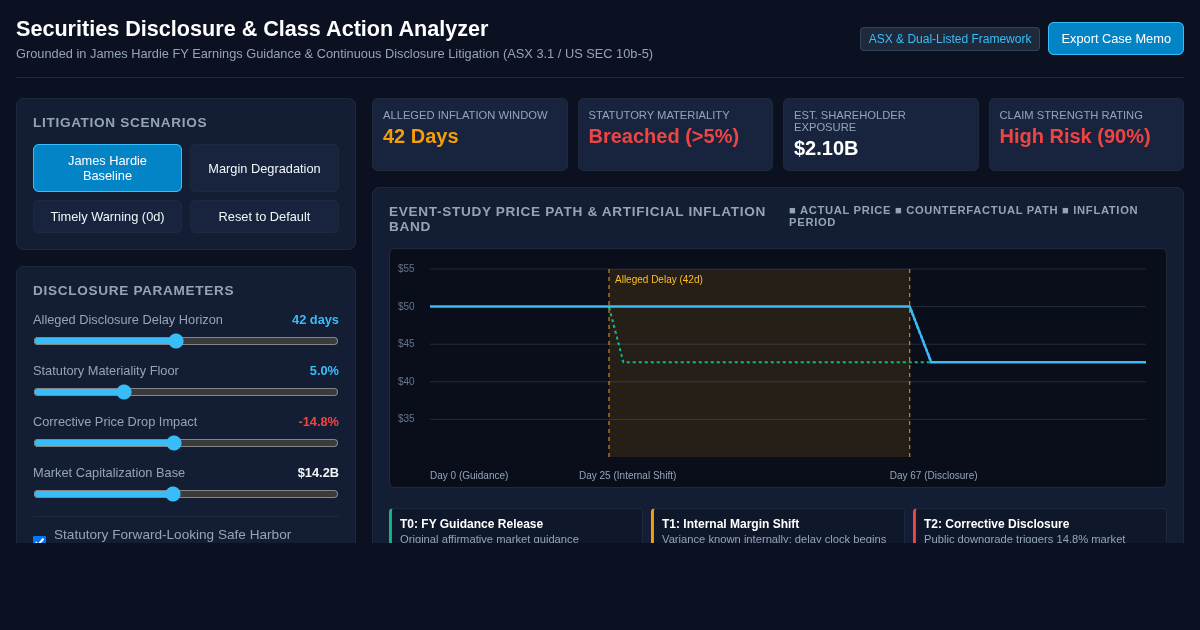
Task: Click the Day 67 (Disclosure) axis label
Action: coord(933,476)
